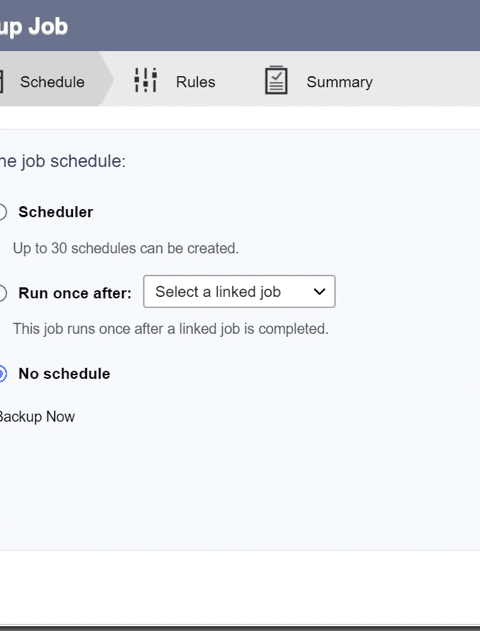The height and width of the screenshot is (631, 480).
Task: Select the Scheduler radio button
Action: tap(2, 212)
